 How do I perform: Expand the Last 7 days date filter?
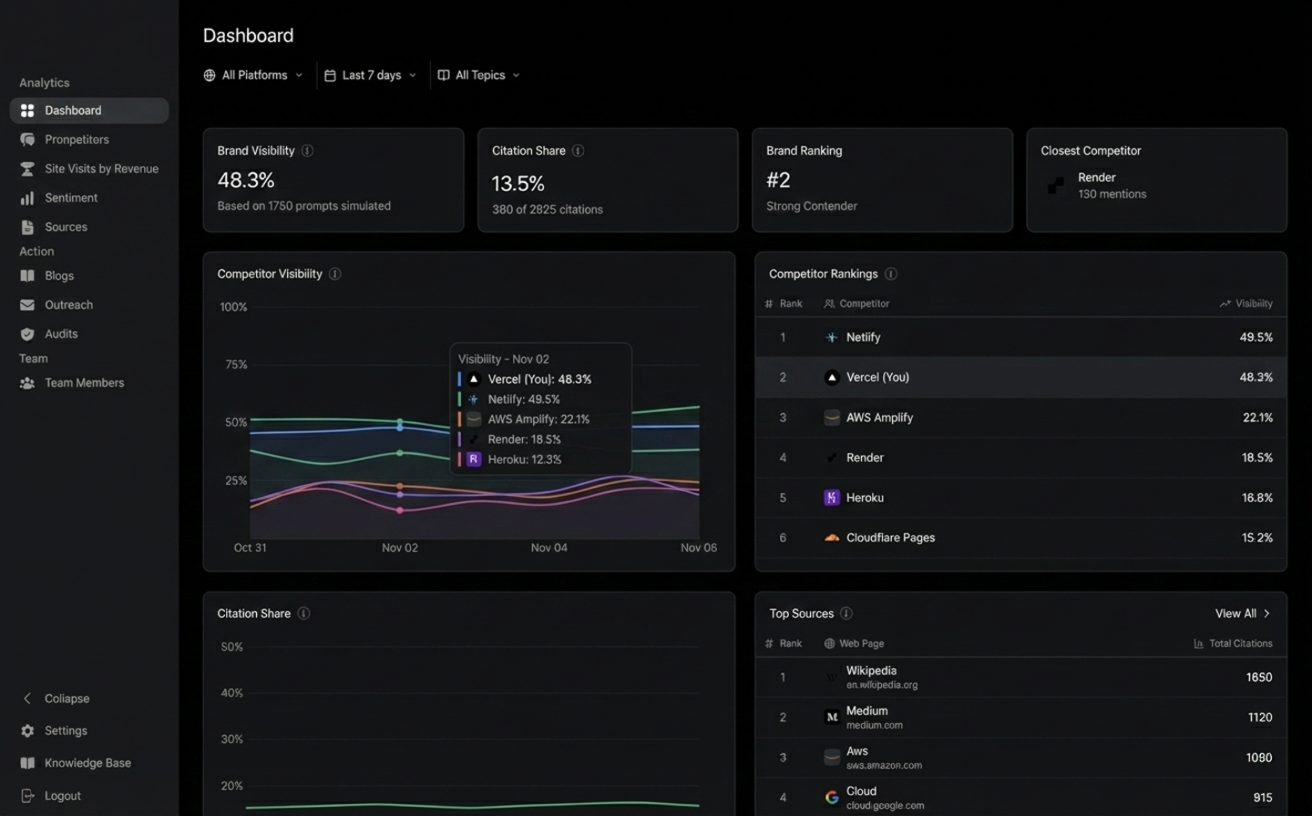[x=370, y=74]
